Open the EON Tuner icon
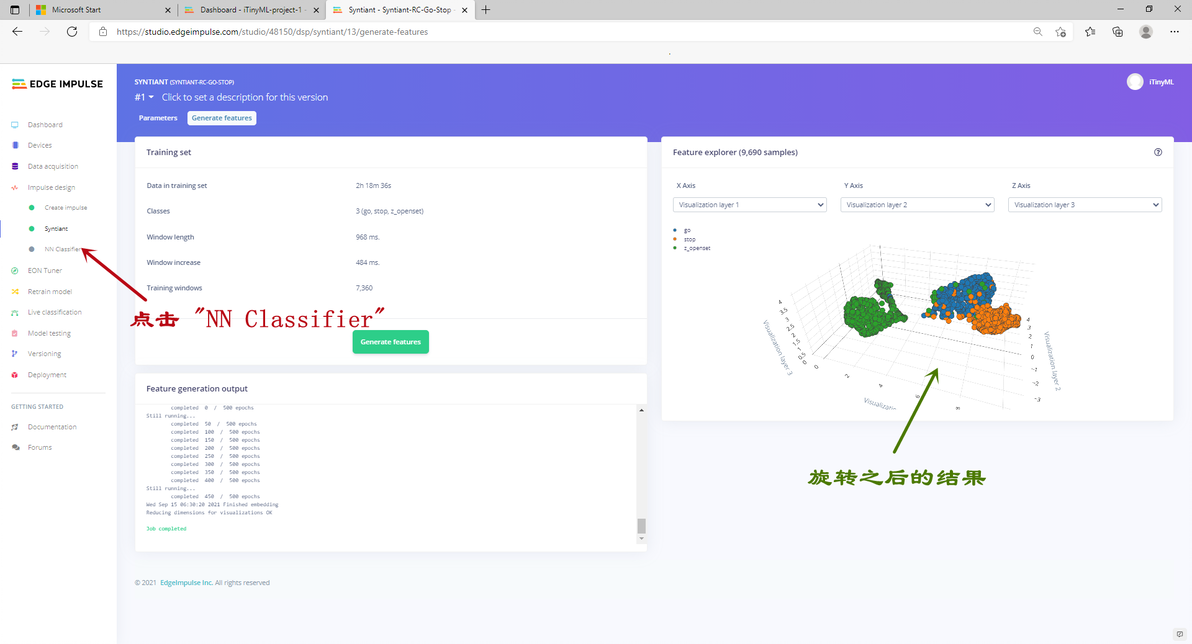Image resolution: width=1192 pixels, height=644 pixels. [x=15, y=271]
